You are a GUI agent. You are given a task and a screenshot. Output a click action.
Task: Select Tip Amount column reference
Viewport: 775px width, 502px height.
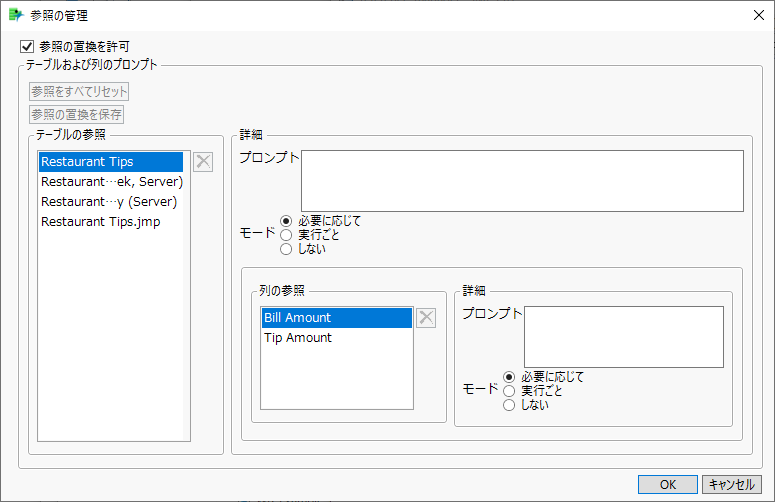[x=337, y=337]
